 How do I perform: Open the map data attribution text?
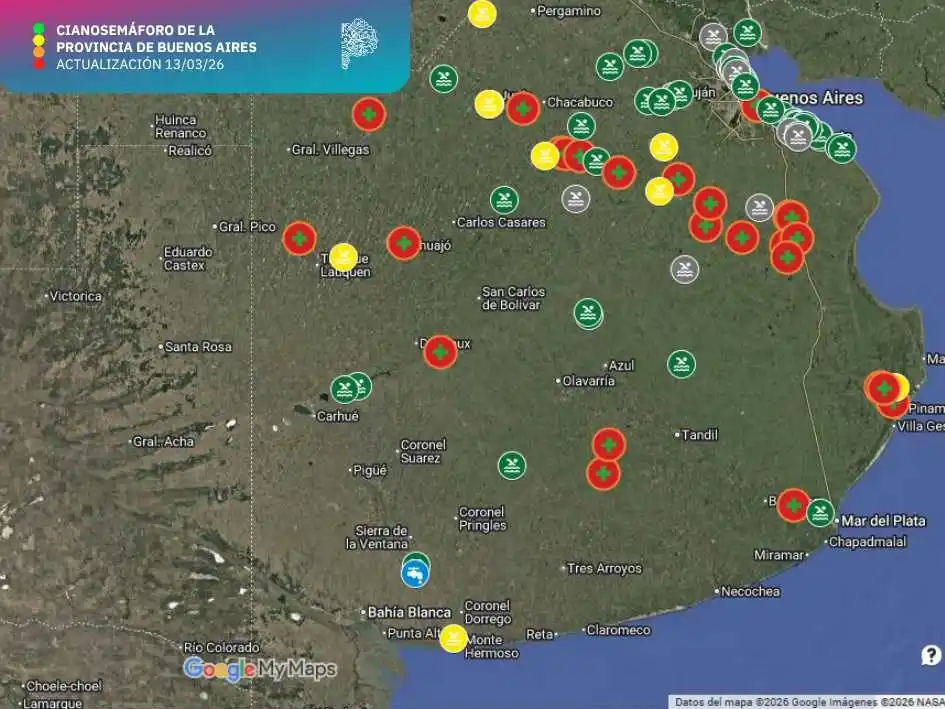tap(808, 702)
